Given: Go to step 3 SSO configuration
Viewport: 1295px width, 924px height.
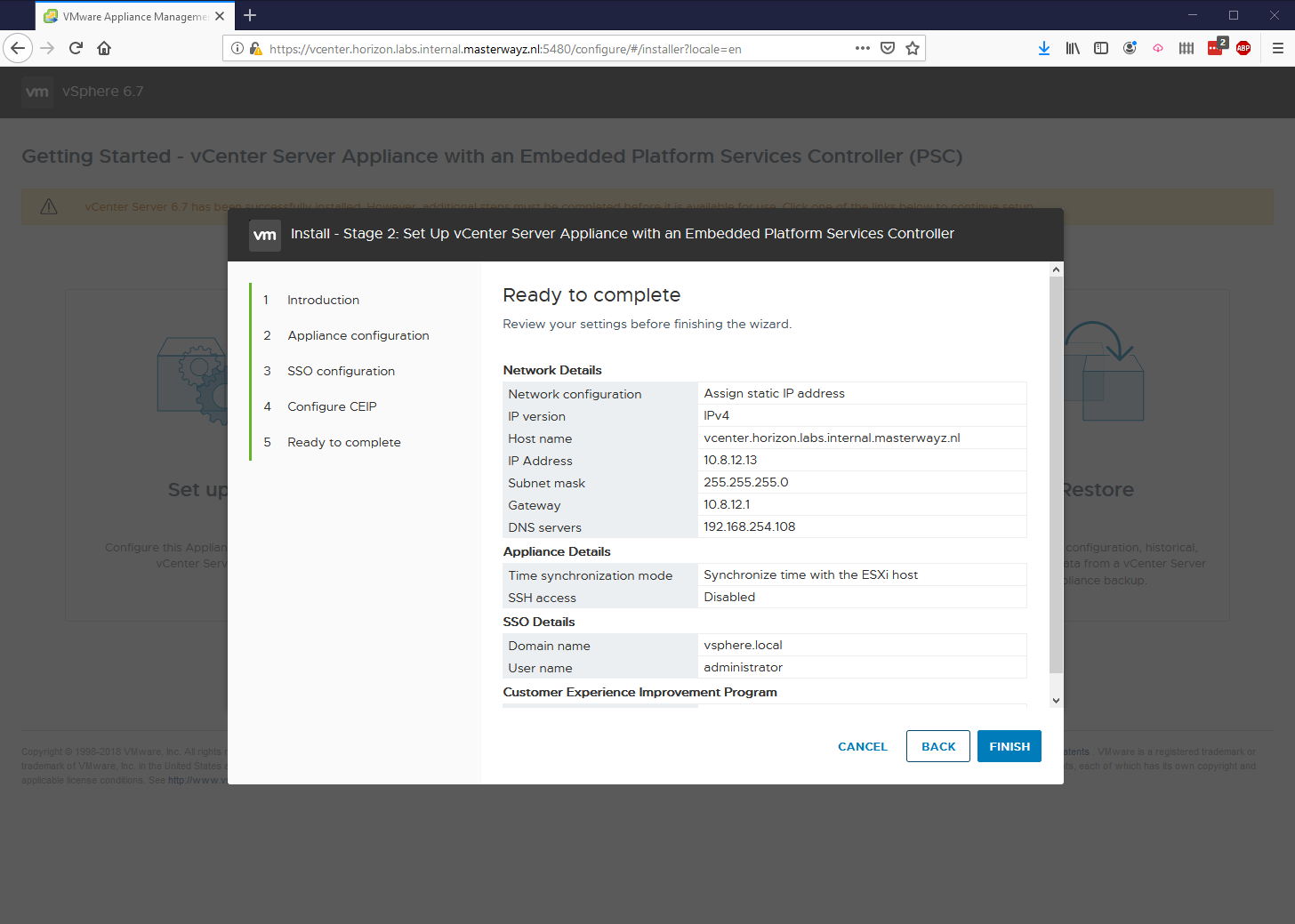Looking at the screenshot, I should click(x=341, y=371).
